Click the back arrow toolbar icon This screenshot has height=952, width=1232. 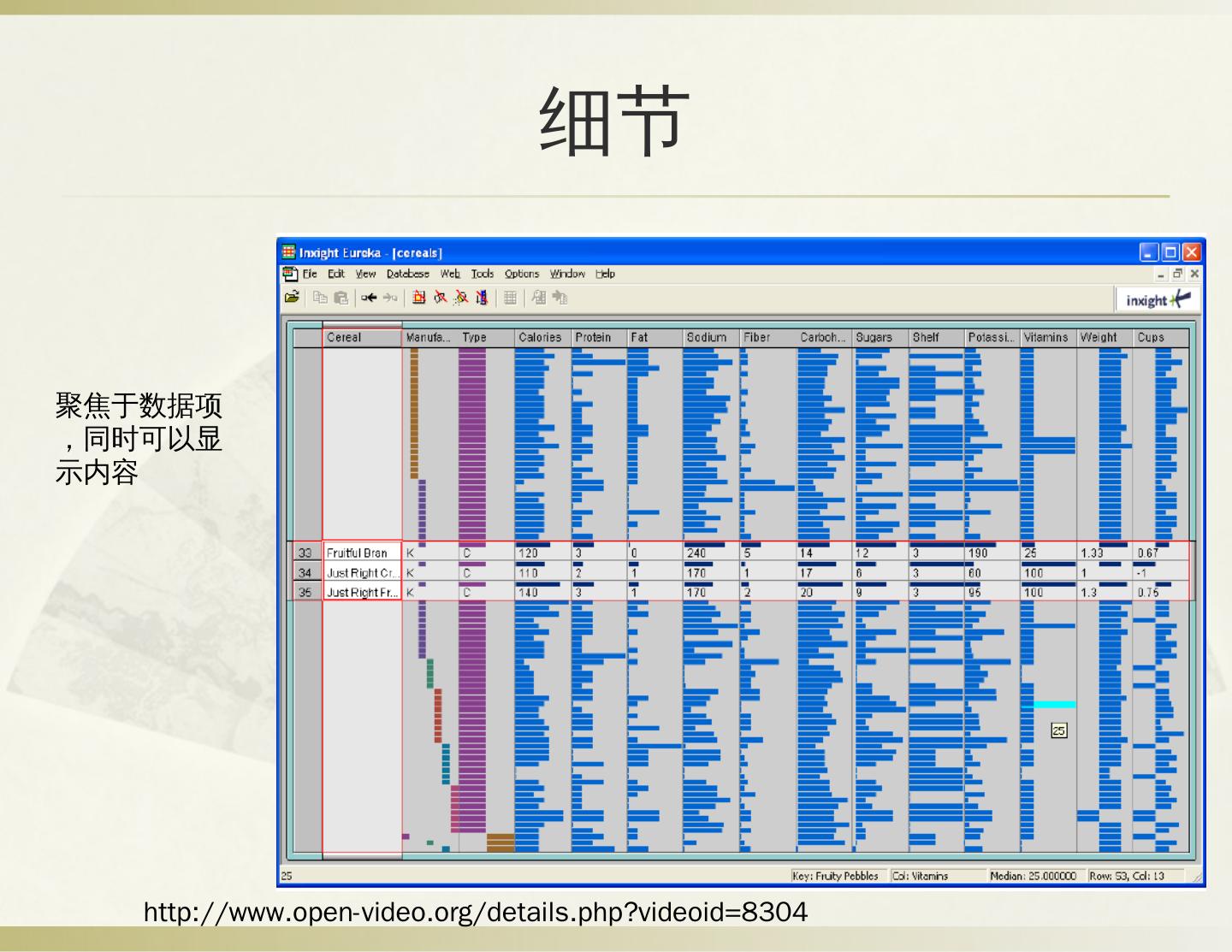(x=369, y=298)
